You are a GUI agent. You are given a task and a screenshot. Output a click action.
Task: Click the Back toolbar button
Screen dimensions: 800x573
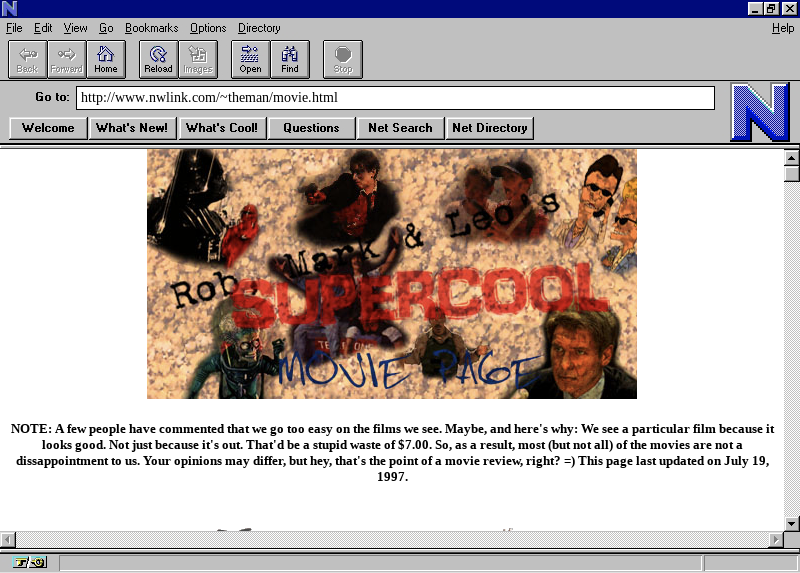click(x=27, y=59)
